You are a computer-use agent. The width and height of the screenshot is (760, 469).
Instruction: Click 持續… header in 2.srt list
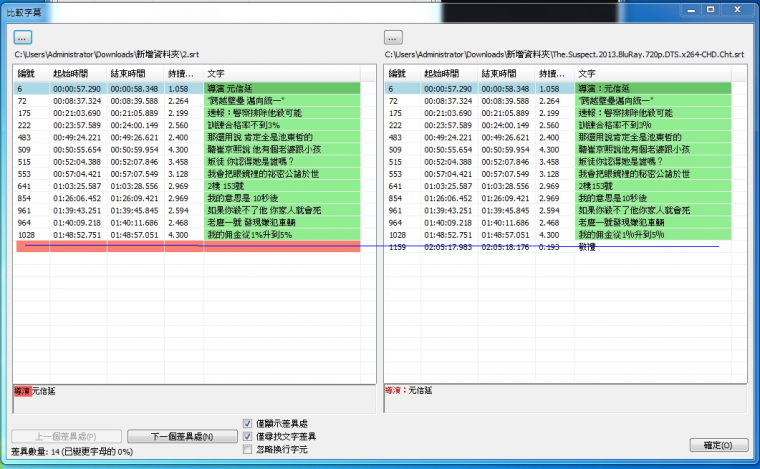pyautogui.click(x=184, y=74)
